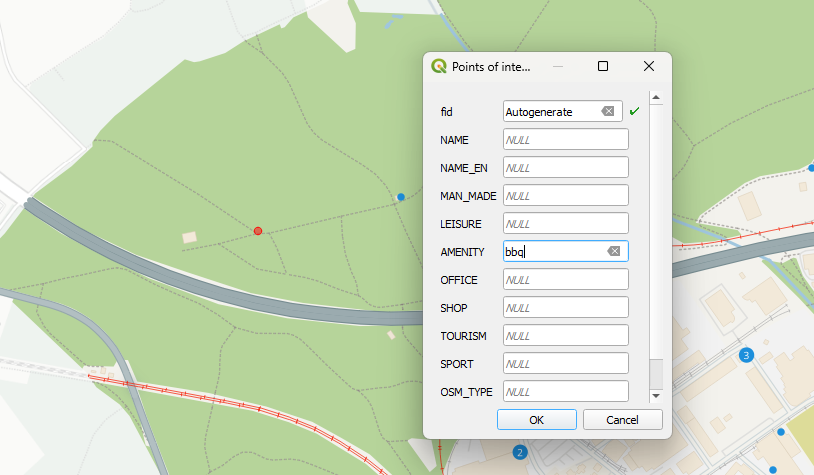Clear the AMENITY text with the X icon

point(613,252)
